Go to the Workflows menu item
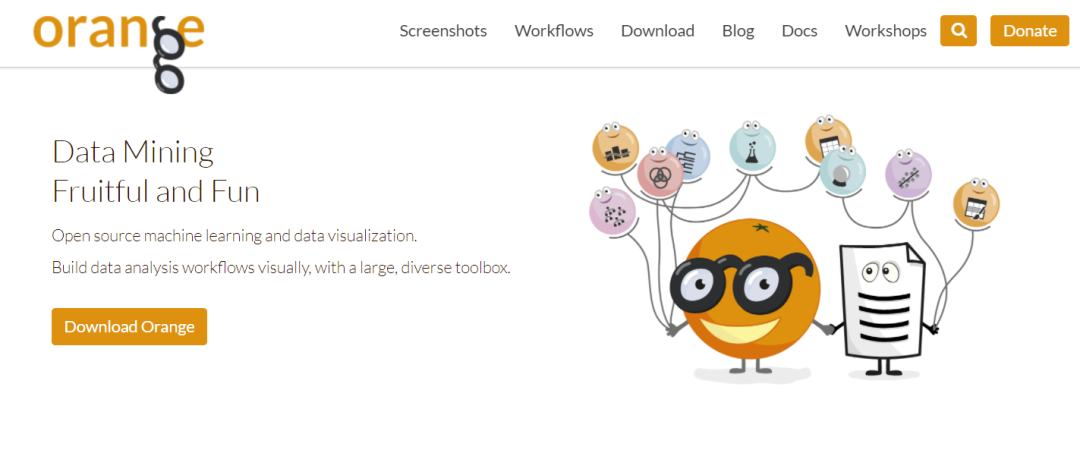The image size is (1080, 453). coord(554,31)
